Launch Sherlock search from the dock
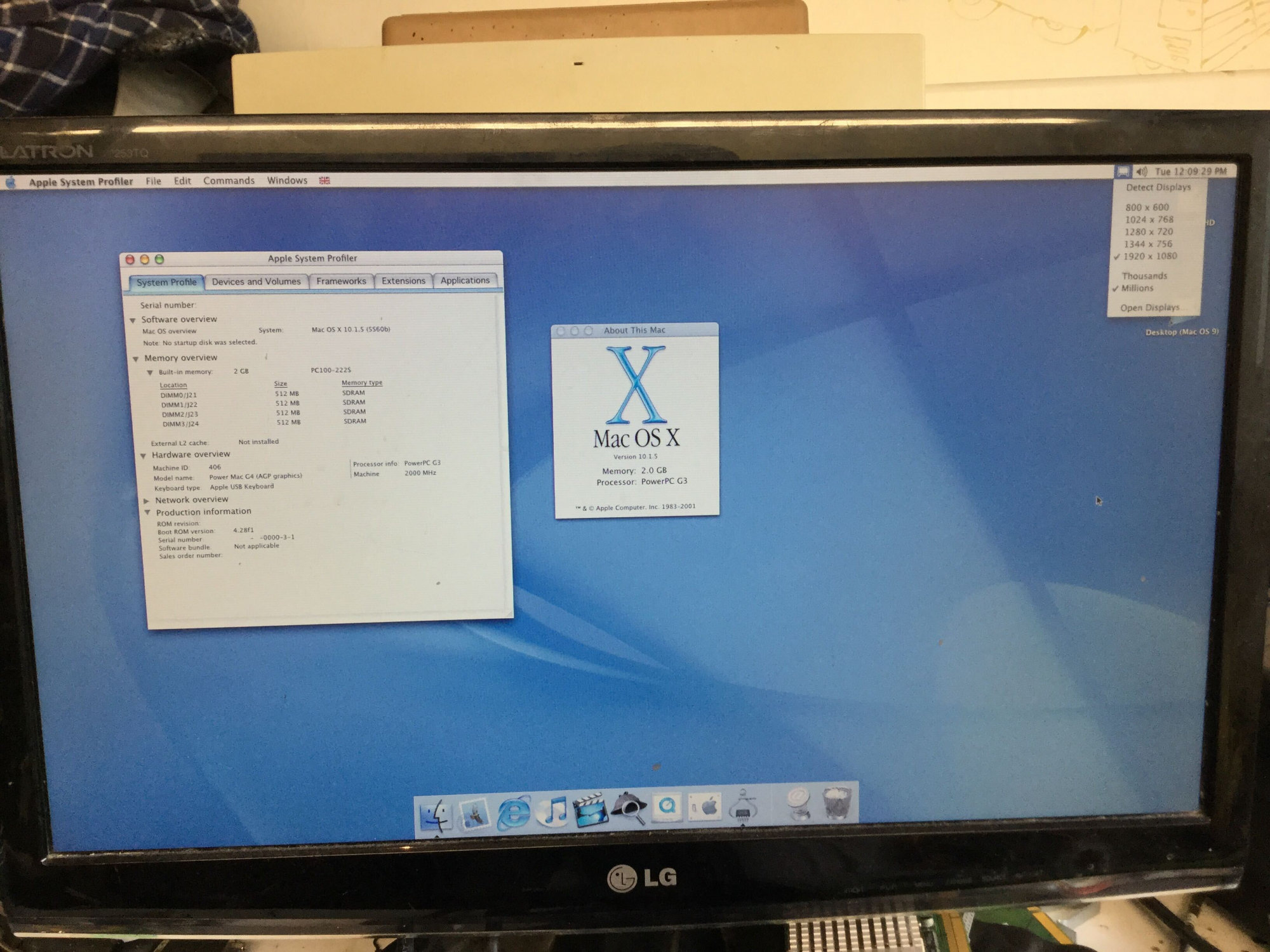The height and width of the screenshot is (952, 1270). click(x=629, y=808)
